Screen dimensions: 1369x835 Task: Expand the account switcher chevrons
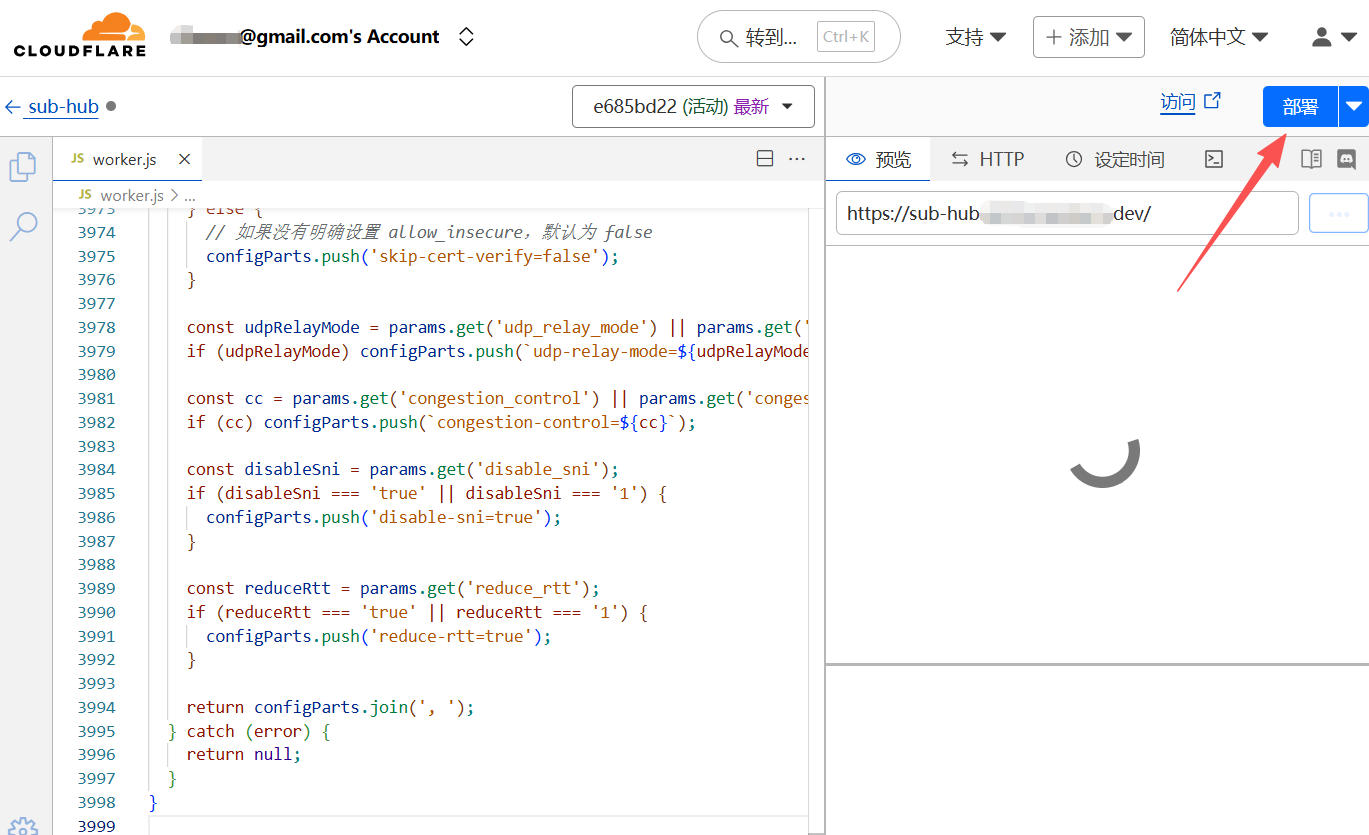pos(466,37)
